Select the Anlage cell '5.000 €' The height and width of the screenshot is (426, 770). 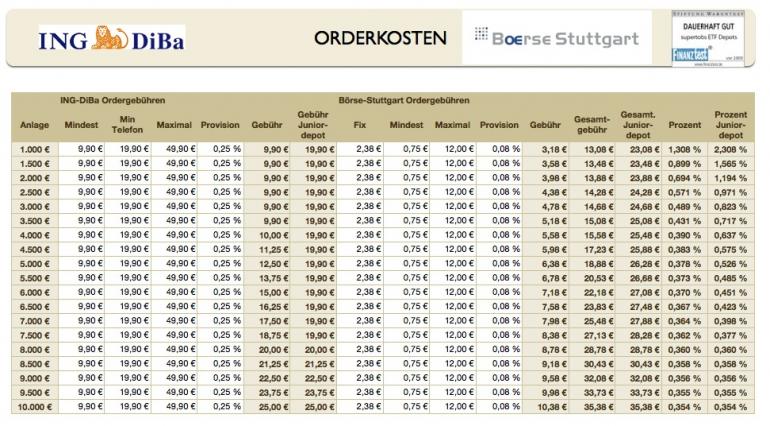pos(34,264)
